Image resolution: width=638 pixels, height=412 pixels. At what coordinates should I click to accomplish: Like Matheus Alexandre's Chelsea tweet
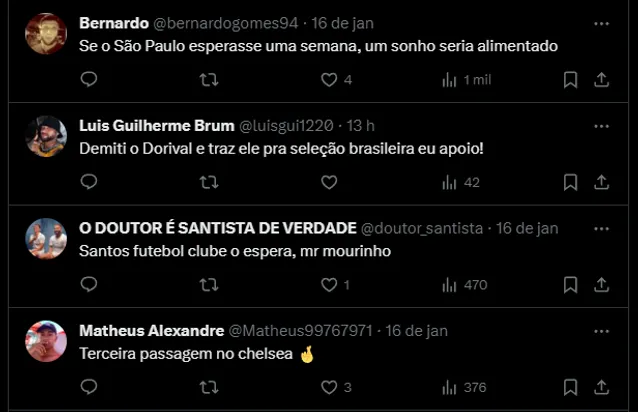(329, 388)
